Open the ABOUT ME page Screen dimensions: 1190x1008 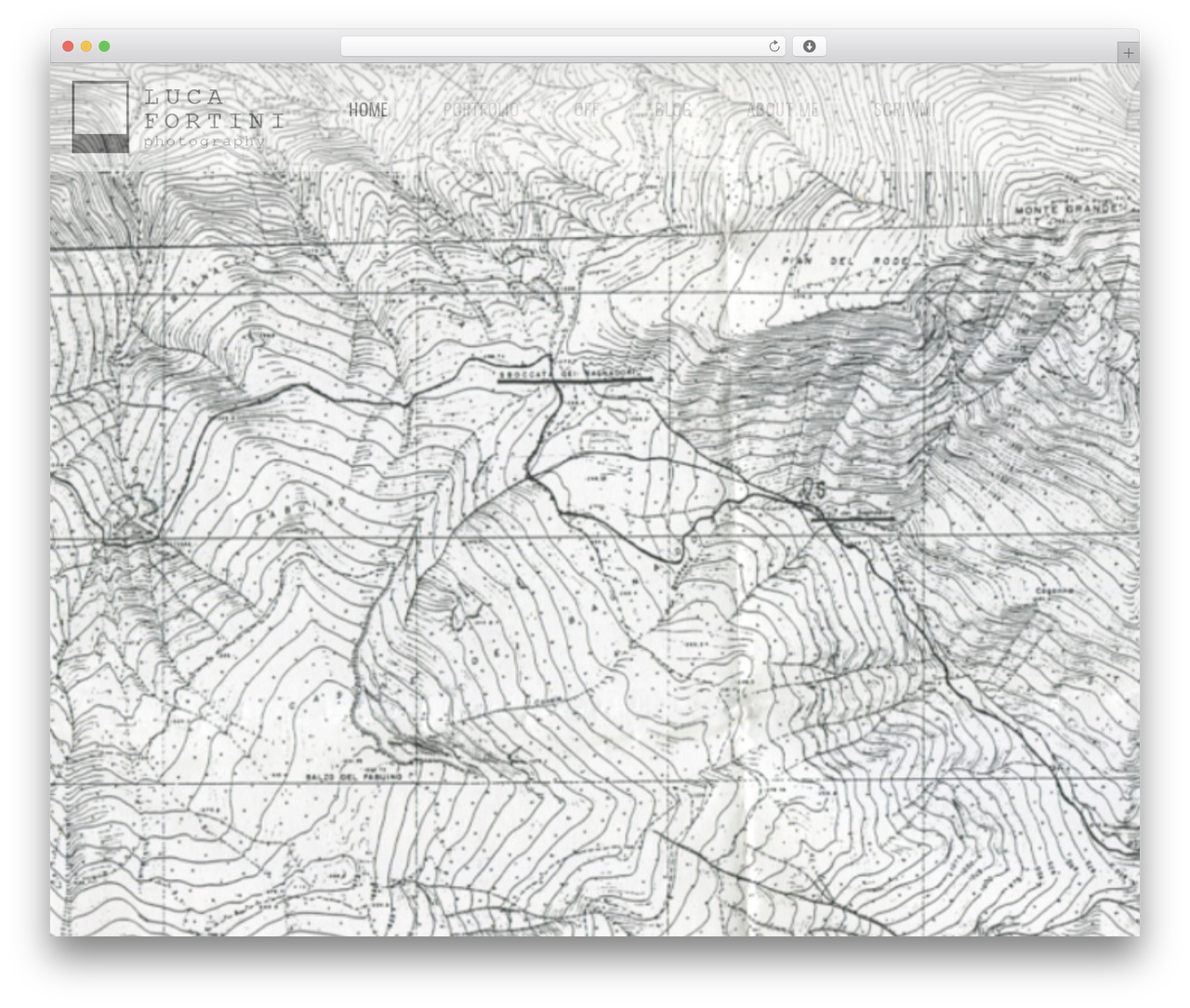(x=783, y=110)
